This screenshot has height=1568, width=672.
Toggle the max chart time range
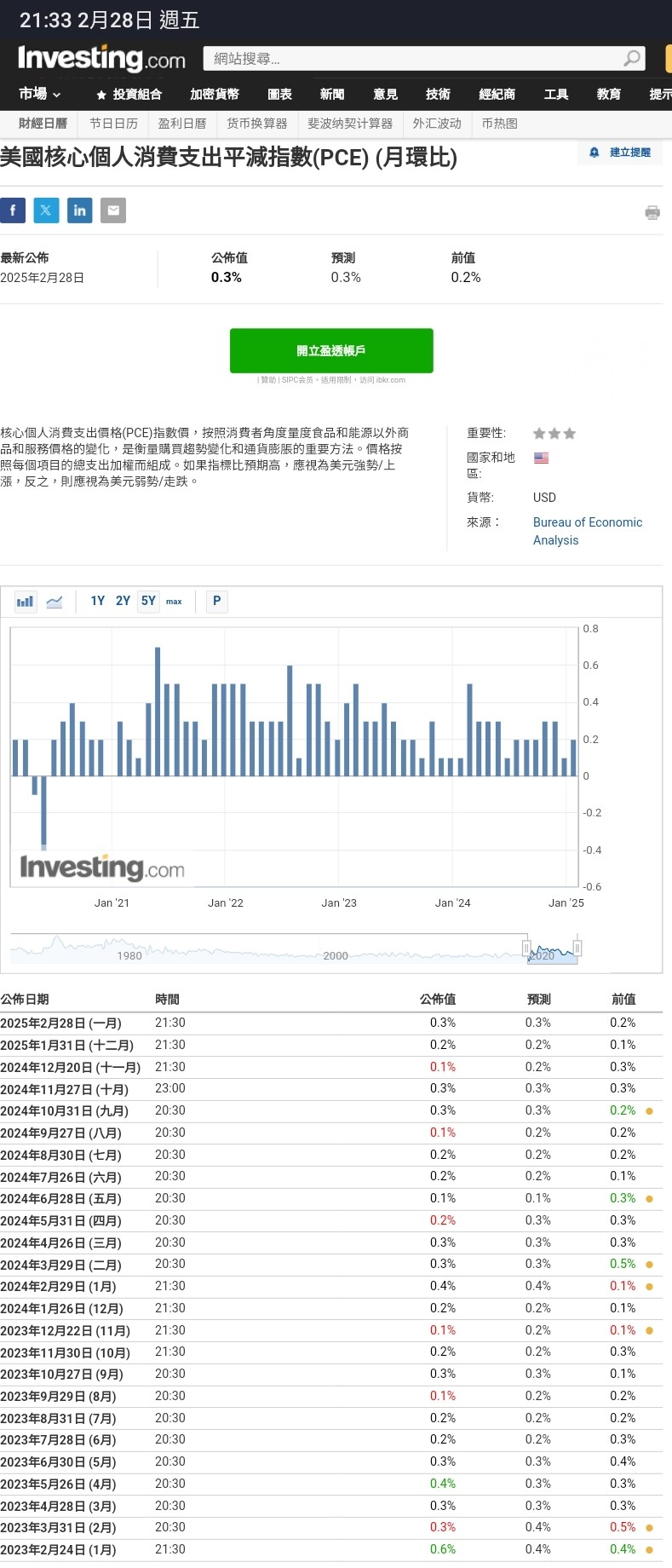[x=174, y=602]
